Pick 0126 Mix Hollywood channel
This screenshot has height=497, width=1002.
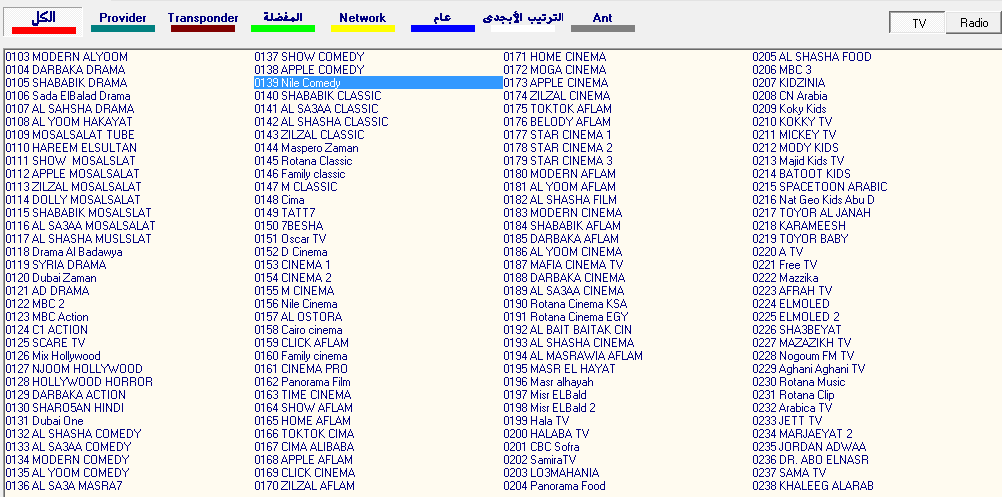click(53, 356)
